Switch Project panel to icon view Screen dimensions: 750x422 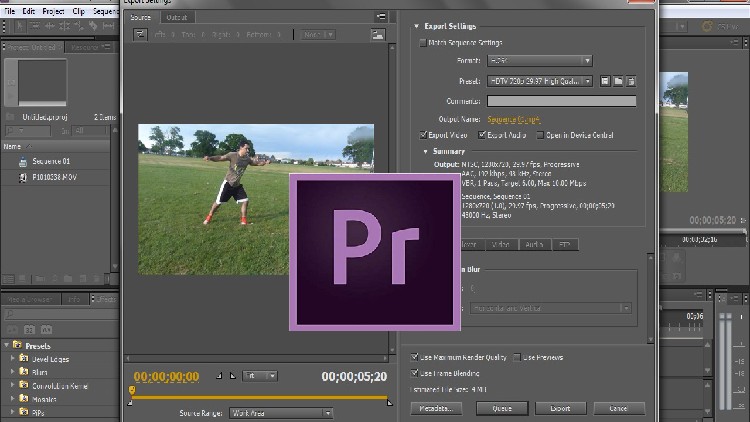point(22,278)
